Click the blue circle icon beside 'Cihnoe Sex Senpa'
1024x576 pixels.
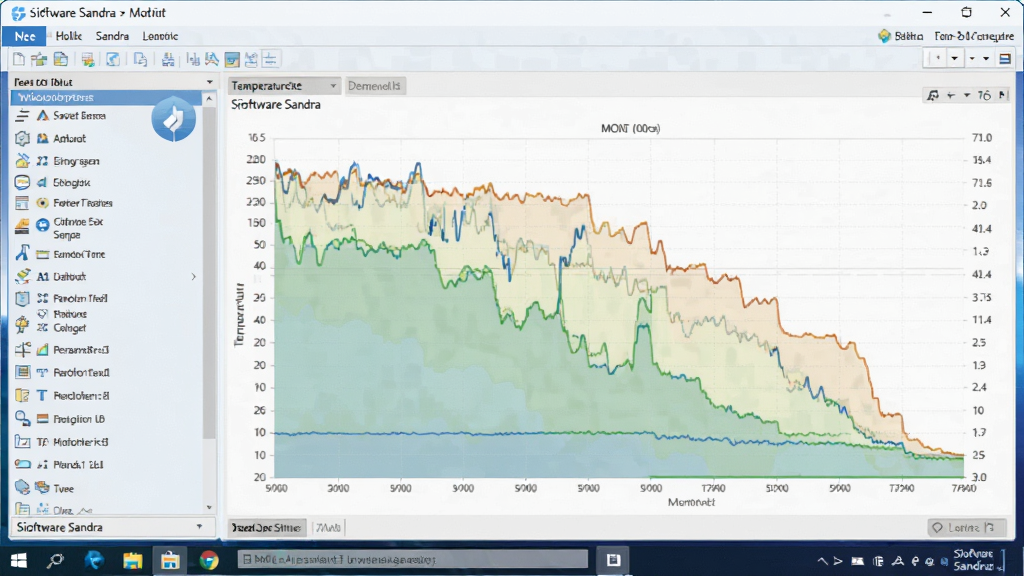(x=42, y=226)
